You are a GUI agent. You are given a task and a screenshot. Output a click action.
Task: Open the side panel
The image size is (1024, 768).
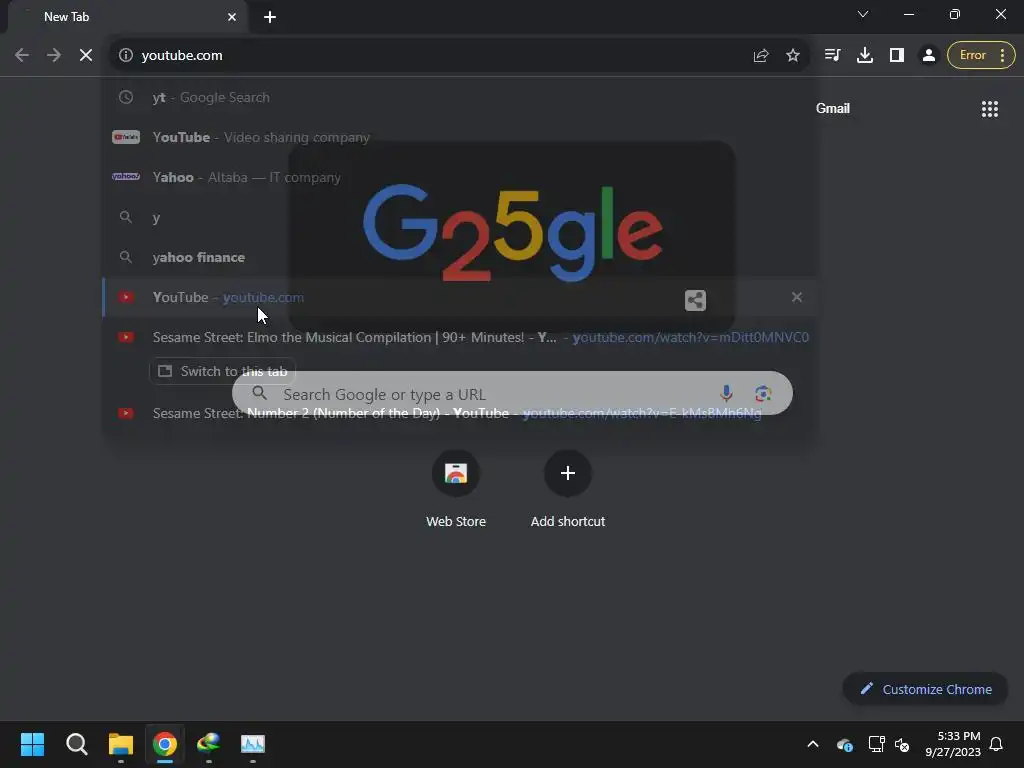click(897, 56)
